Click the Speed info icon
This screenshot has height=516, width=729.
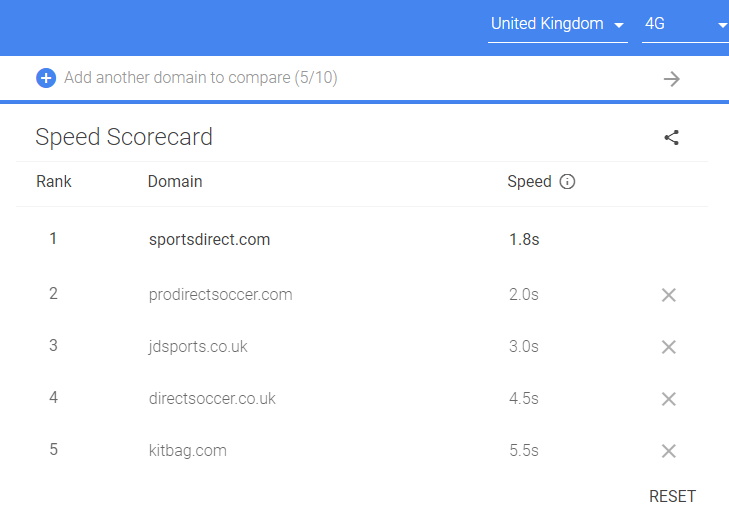(x=568, y=182)
